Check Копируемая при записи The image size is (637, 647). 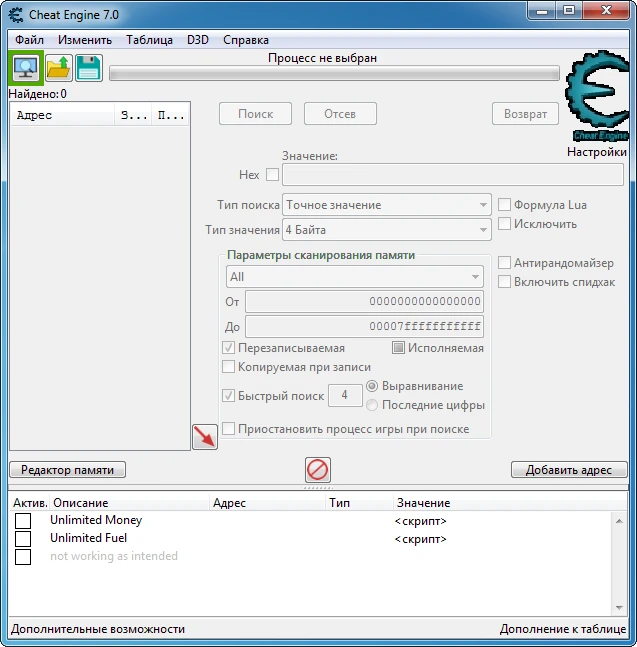click(x=228, y=366)
